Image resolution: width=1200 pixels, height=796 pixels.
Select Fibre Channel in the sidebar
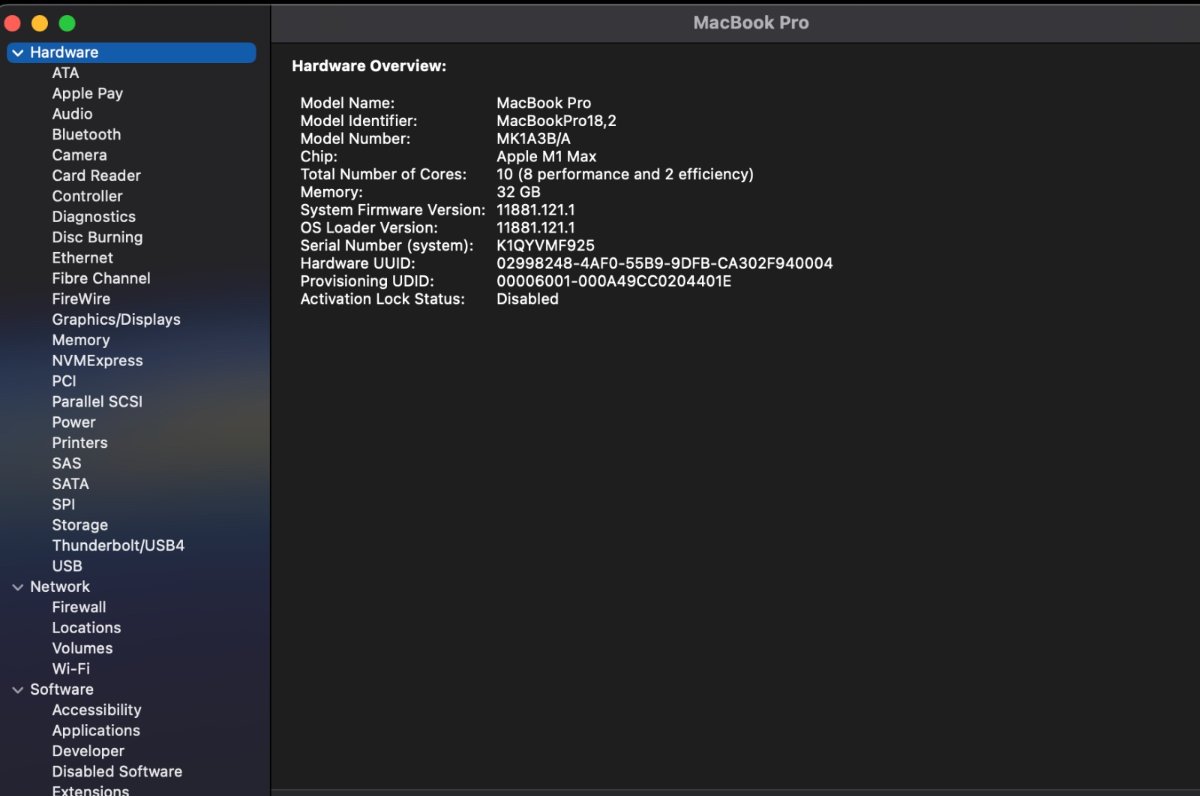pos(101,278)
